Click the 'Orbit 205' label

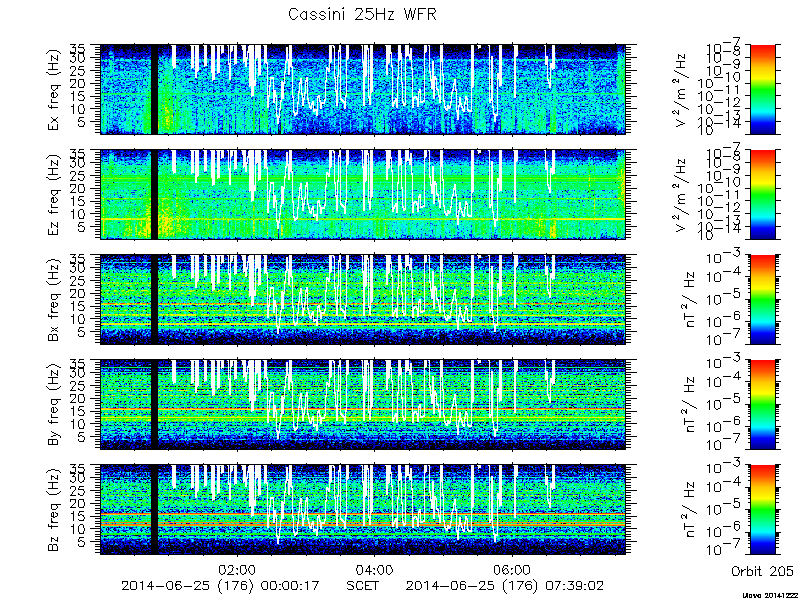tap(762, 570)
